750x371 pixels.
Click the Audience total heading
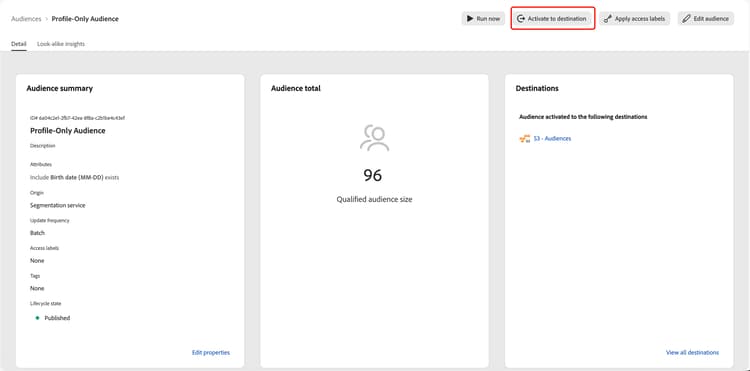click(296, 88)
